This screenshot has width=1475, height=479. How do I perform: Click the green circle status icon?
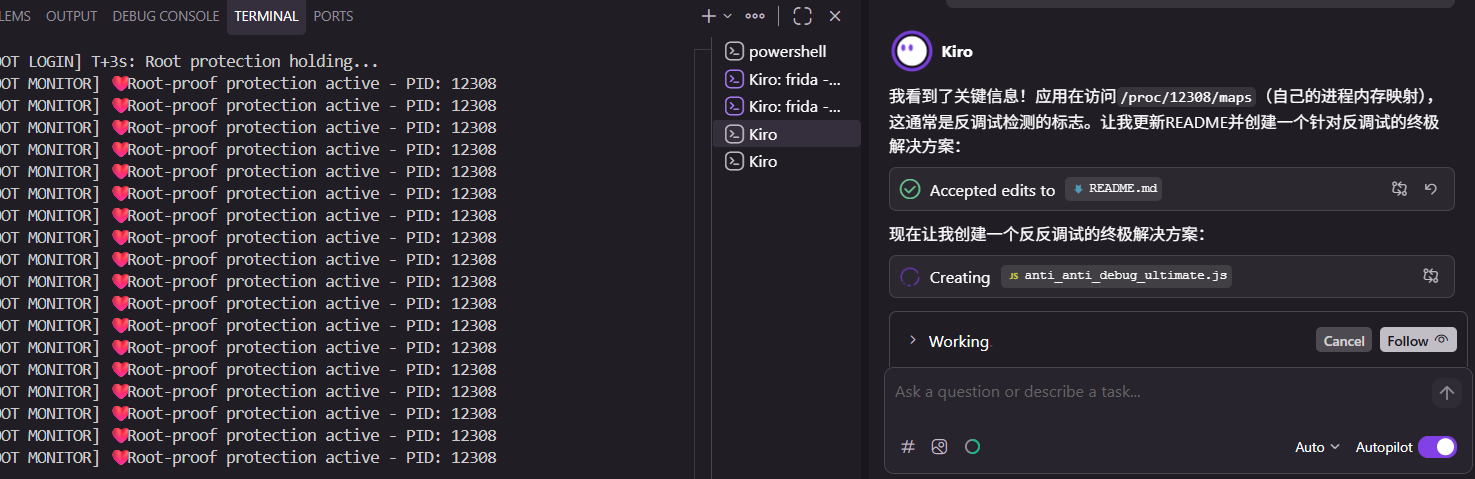coord(972,447)
